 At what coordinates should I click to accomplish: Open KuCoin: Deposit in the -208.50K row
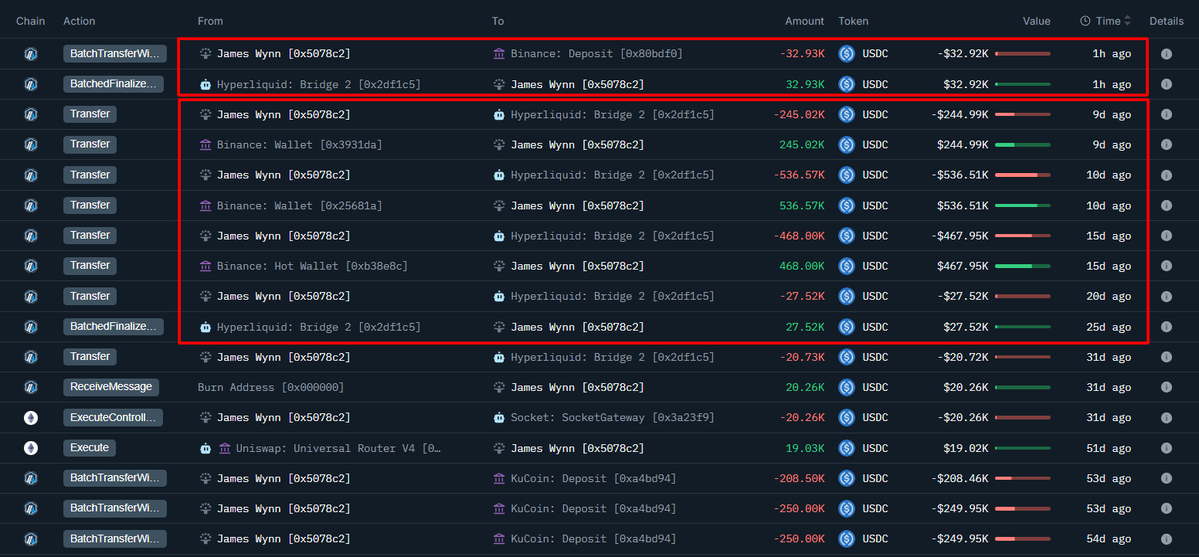tap(593, 478)
